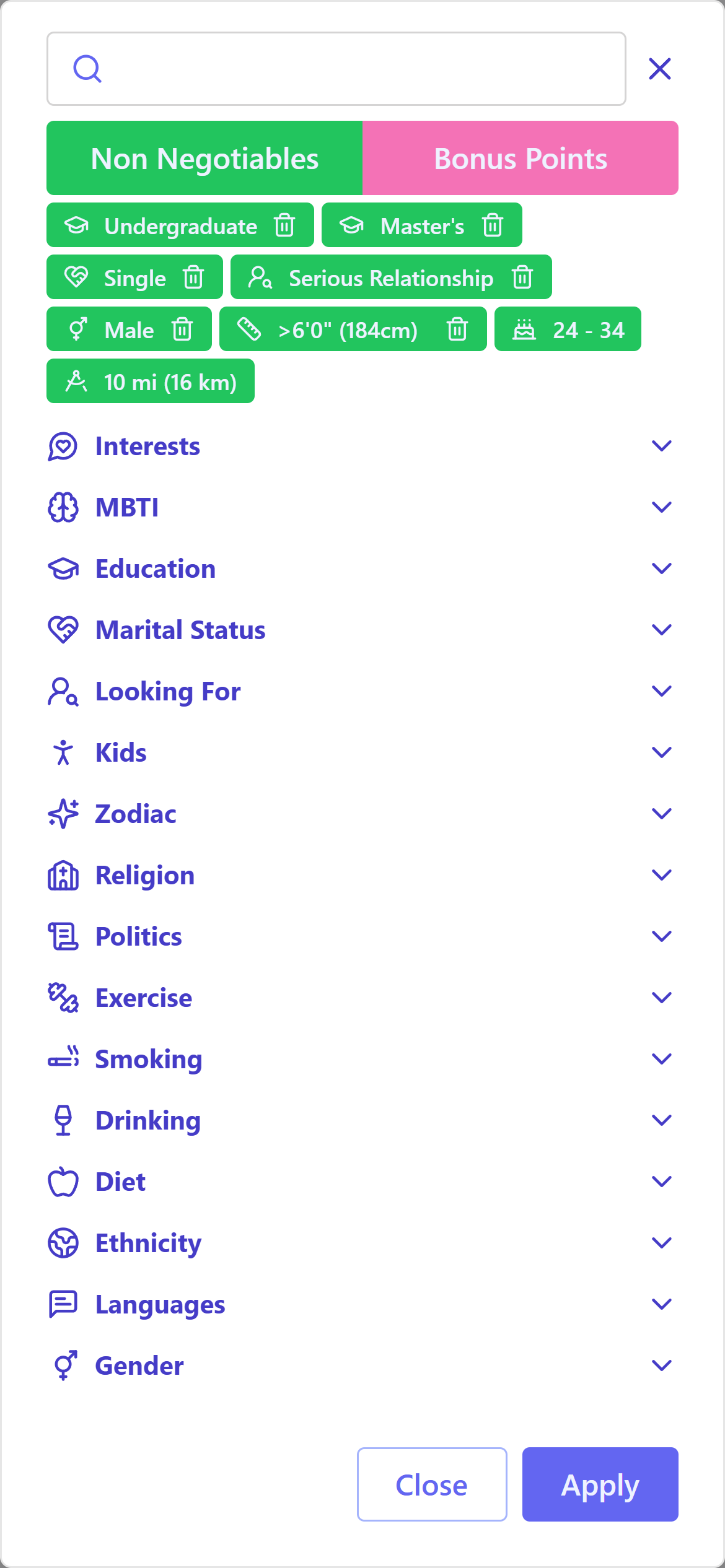Open the Smoking options chevron

(662, 1060)
